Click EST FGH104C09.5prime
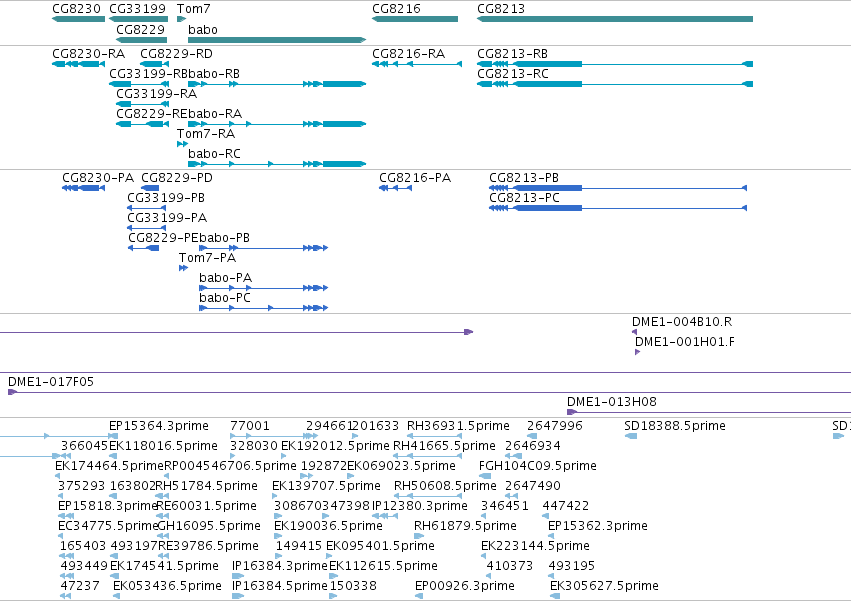The width and height of the screenshot is (851, 601). (x=538, y=466)
